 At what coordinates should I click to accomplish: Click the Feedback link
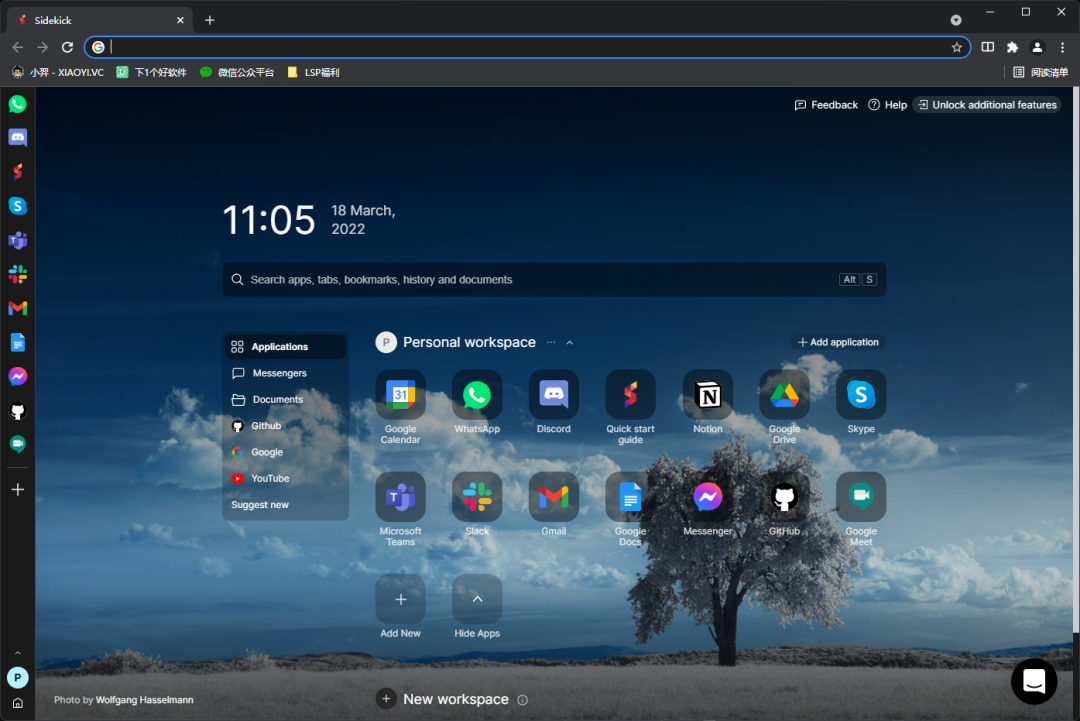click(x=826, y=105)
